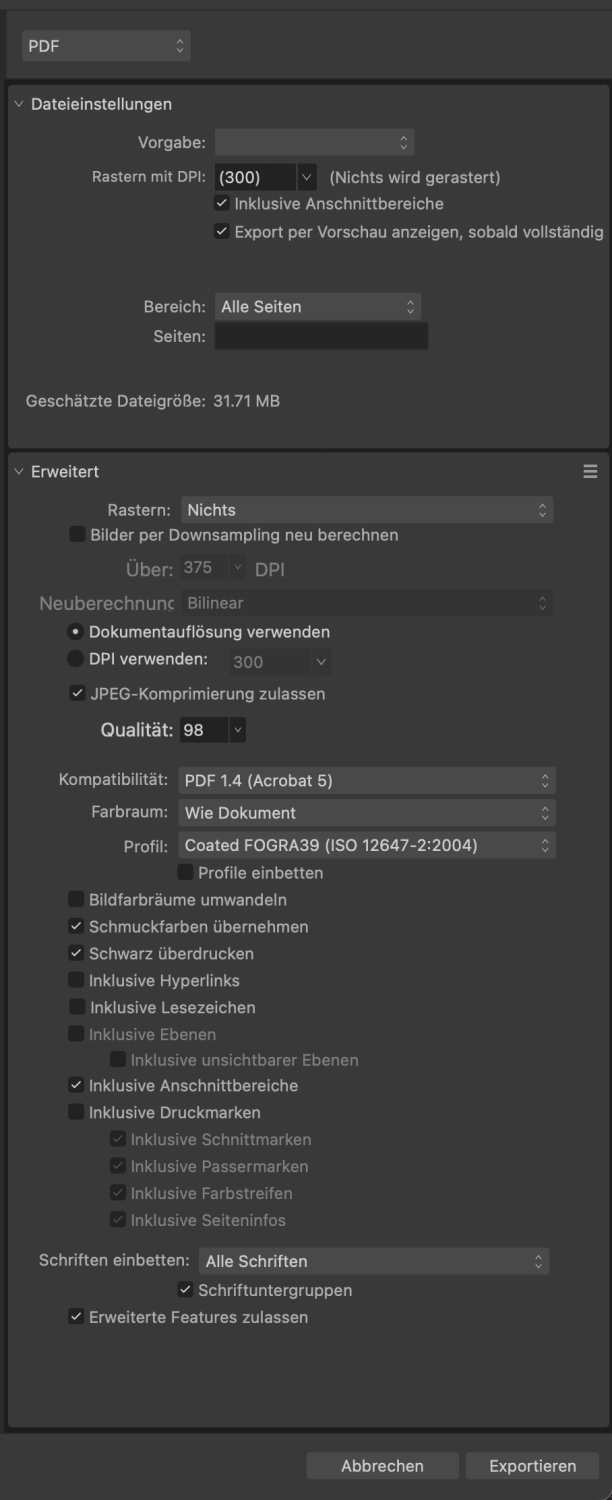Click the Exportieren button

coord(532,1466)
